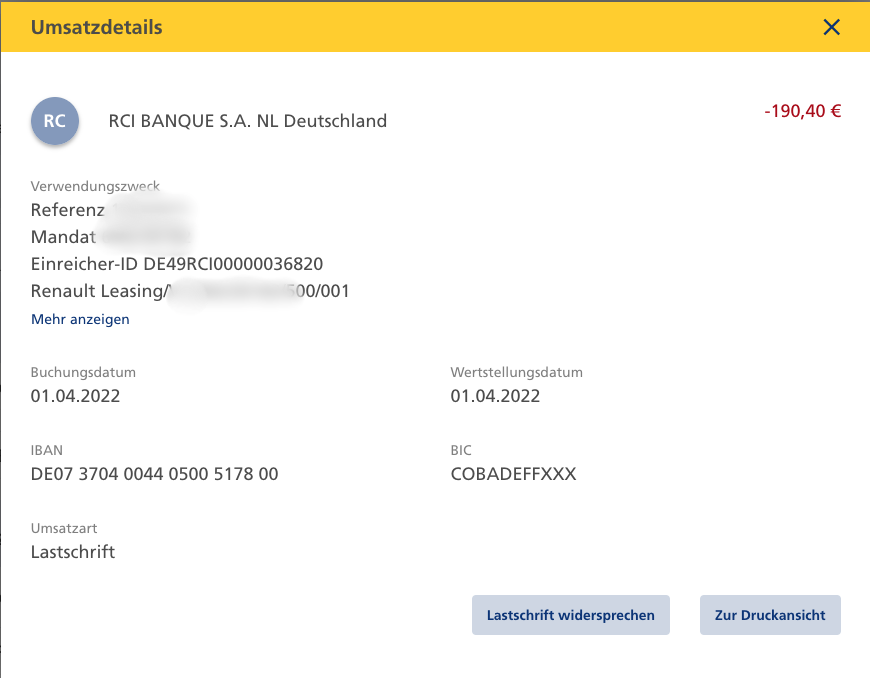
Task: Click the IBAN number DE07 3704 0044
Action: click(x=154, y=474)
